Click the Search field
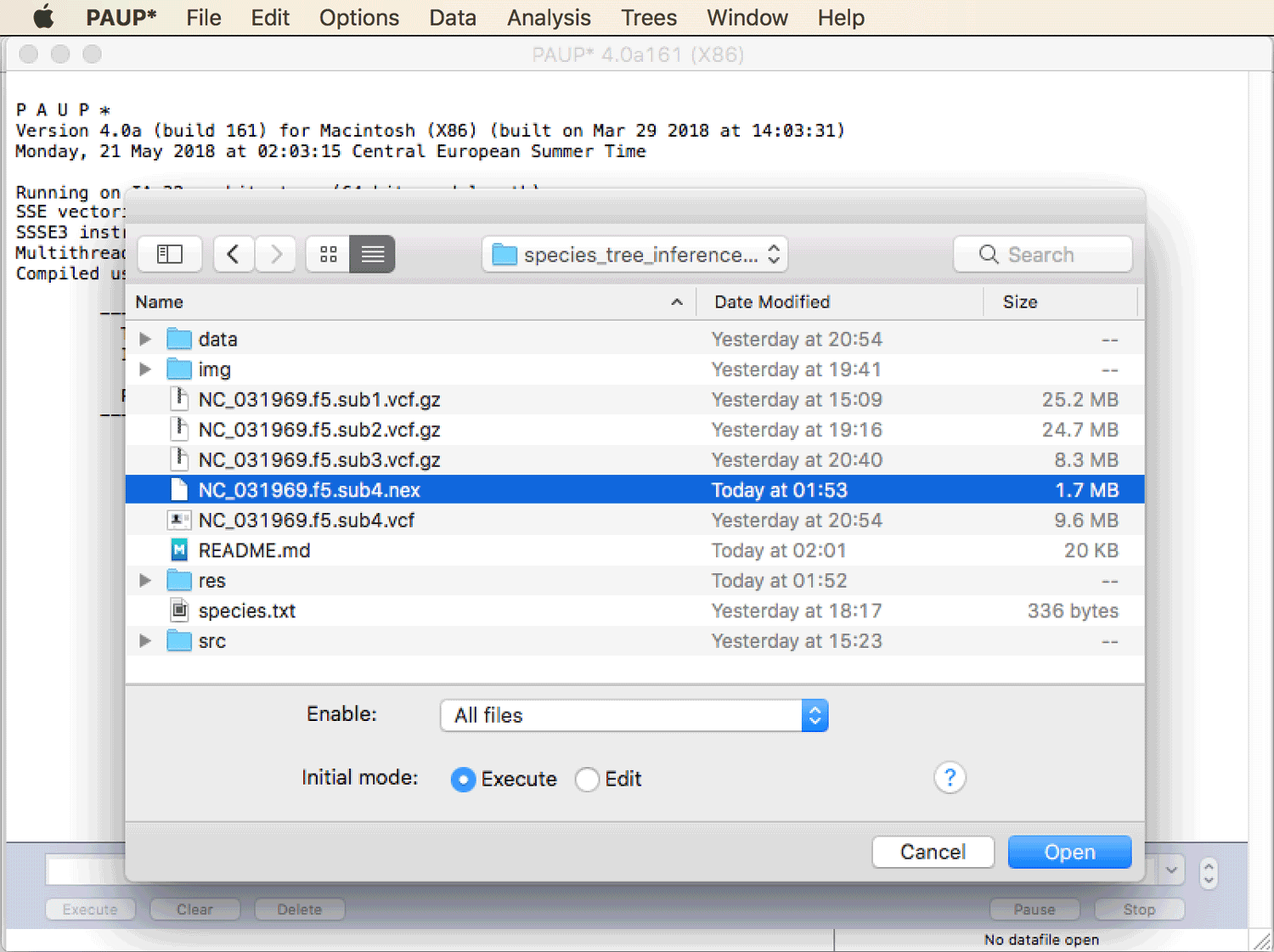1274x952 pixels. pos(1043,254)
